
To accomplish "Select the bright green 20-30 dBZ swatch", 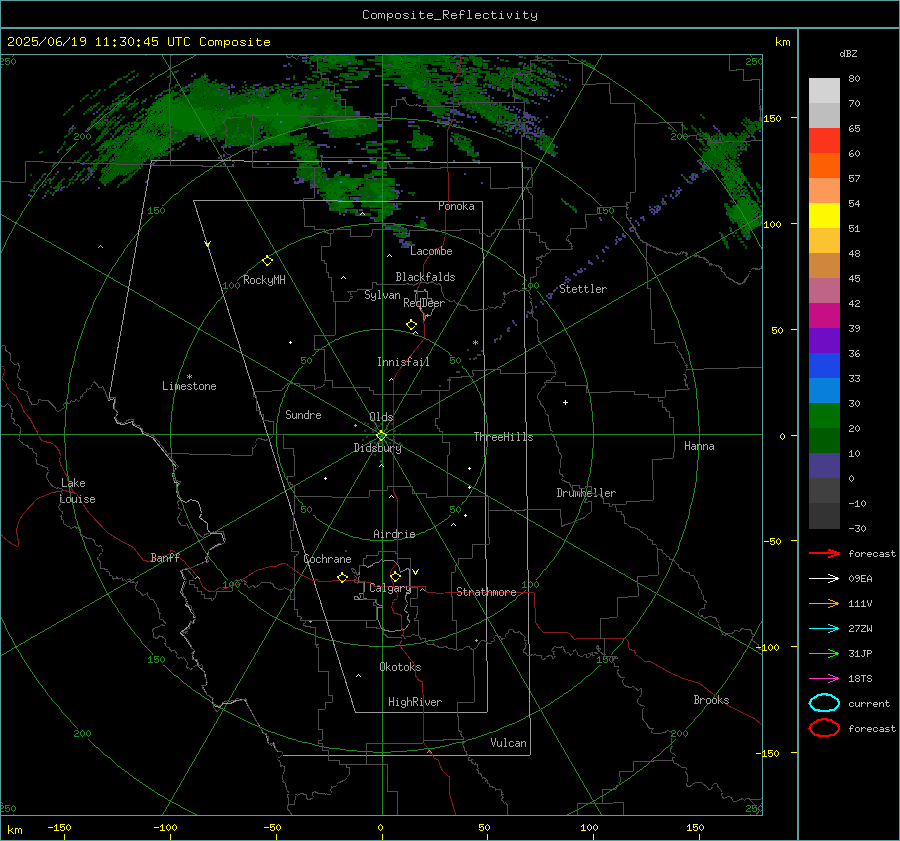I will pos(824,415).
